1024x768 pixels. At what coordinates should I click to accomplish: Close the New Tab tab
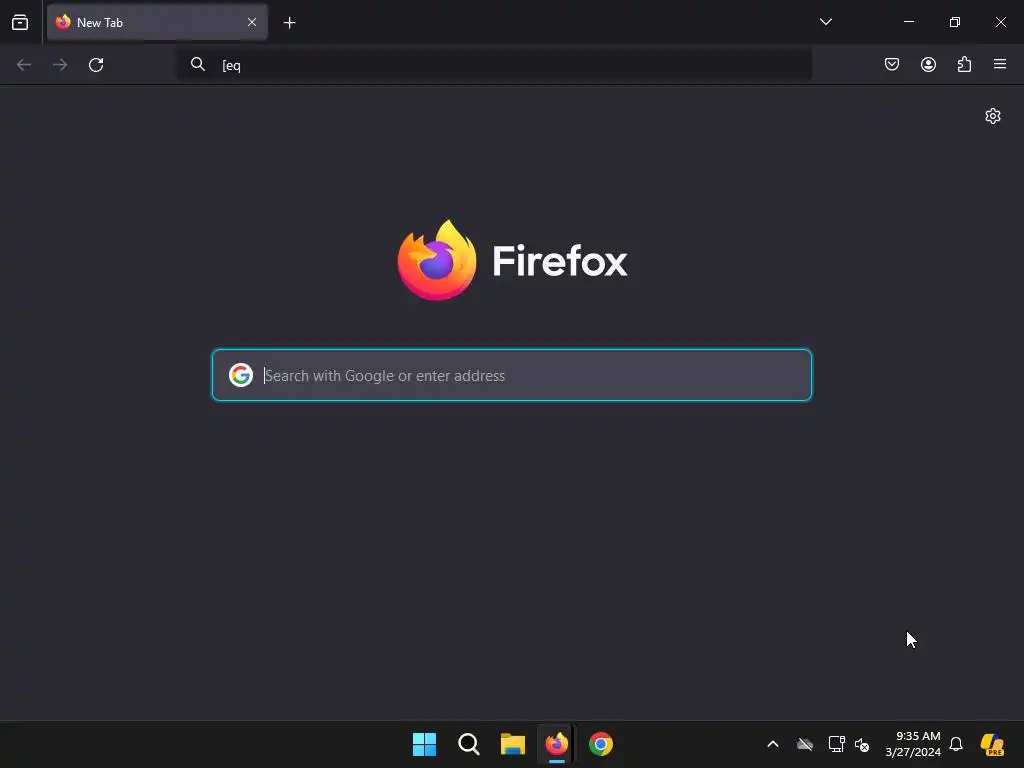point(251,22)
